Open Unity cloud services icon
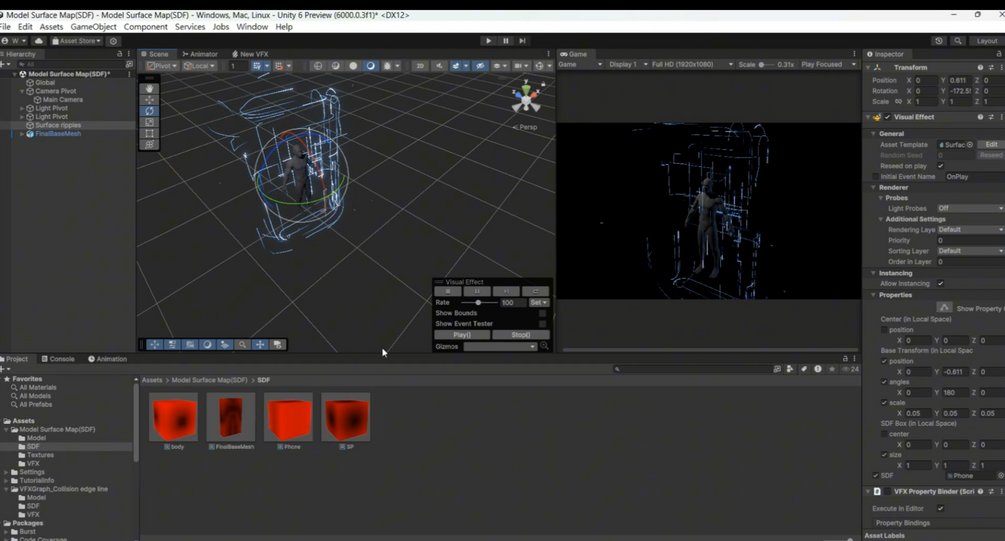 point(38,40)
